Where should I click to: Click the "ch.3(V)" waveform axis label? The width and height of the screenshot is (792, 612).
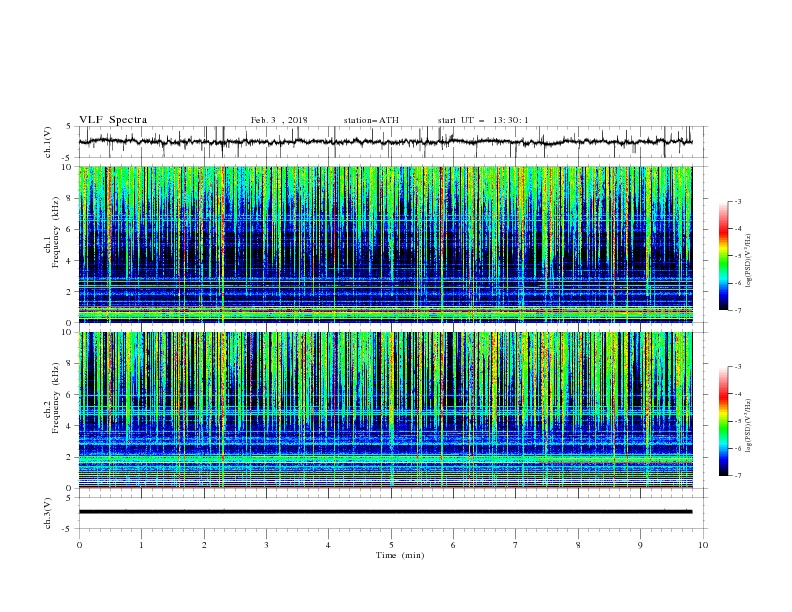[48, 513]
